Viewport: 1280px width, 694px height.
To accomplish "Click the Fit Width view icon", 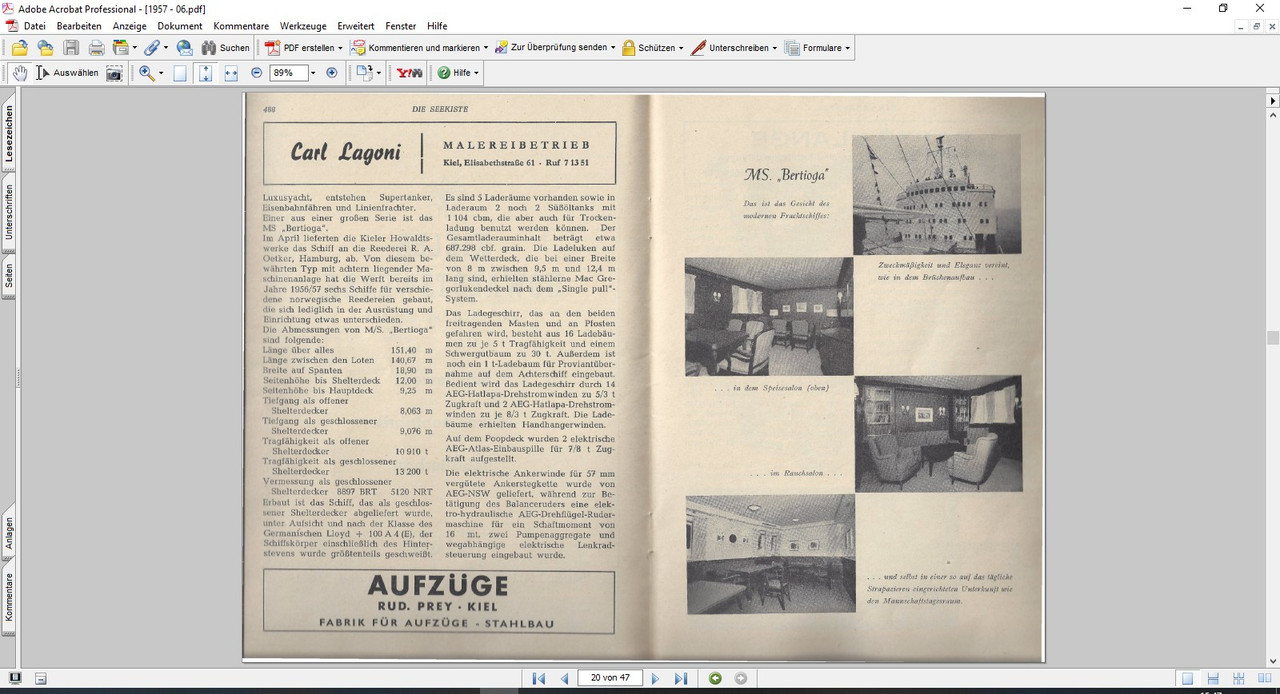I will pyautogui.click(x=231, y=73).
